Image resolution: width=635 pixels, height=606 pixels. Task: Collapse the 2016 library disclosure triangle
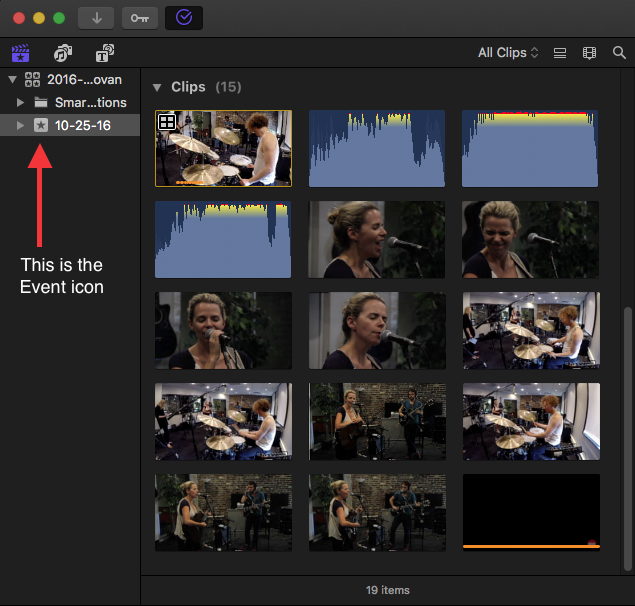coord(11,80)
